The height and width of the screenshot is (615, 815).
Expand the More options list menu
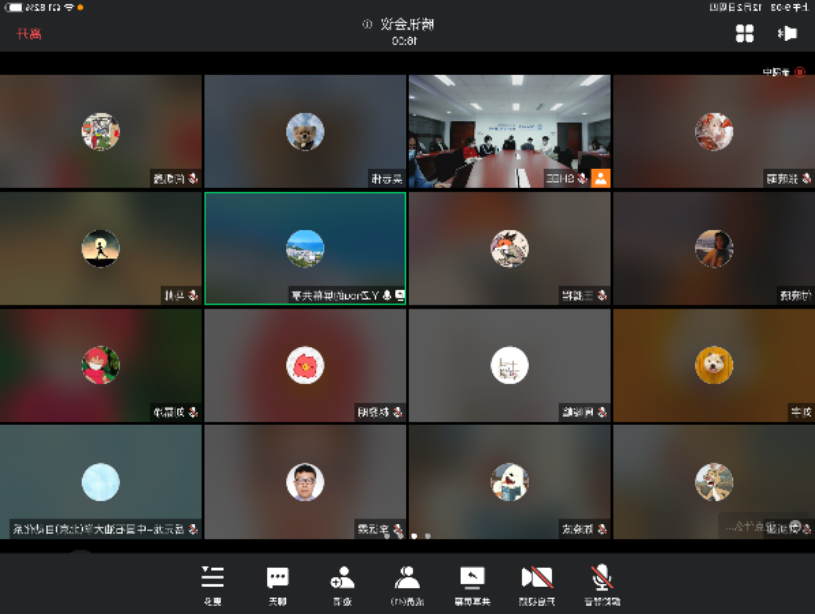coord(213,582)
